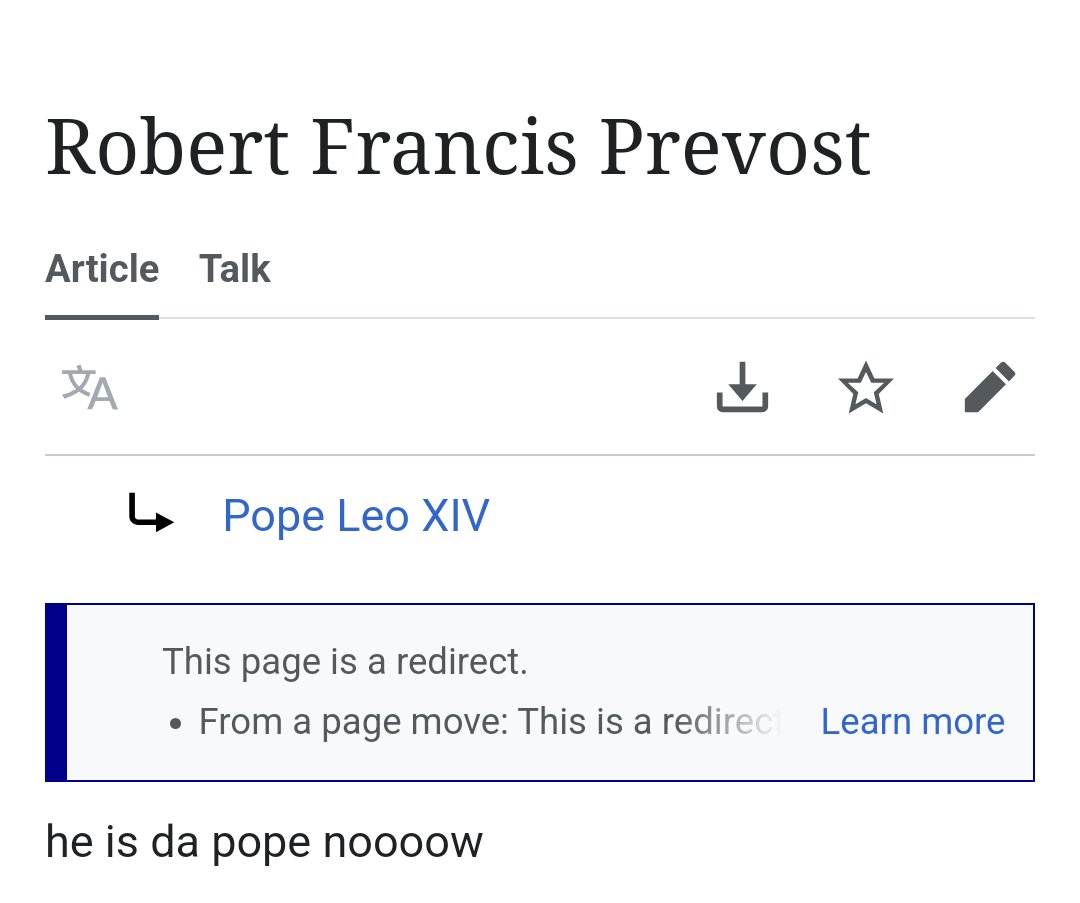Click the word Prevost in the title
The image size is (1080, 903).
(736, 147)
